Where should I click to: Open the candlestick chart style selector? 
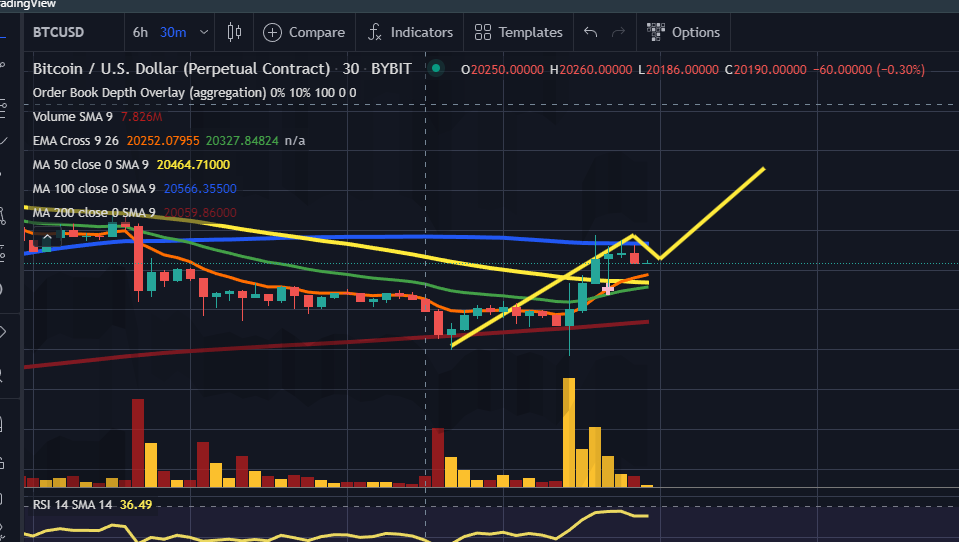coord(234,32)
